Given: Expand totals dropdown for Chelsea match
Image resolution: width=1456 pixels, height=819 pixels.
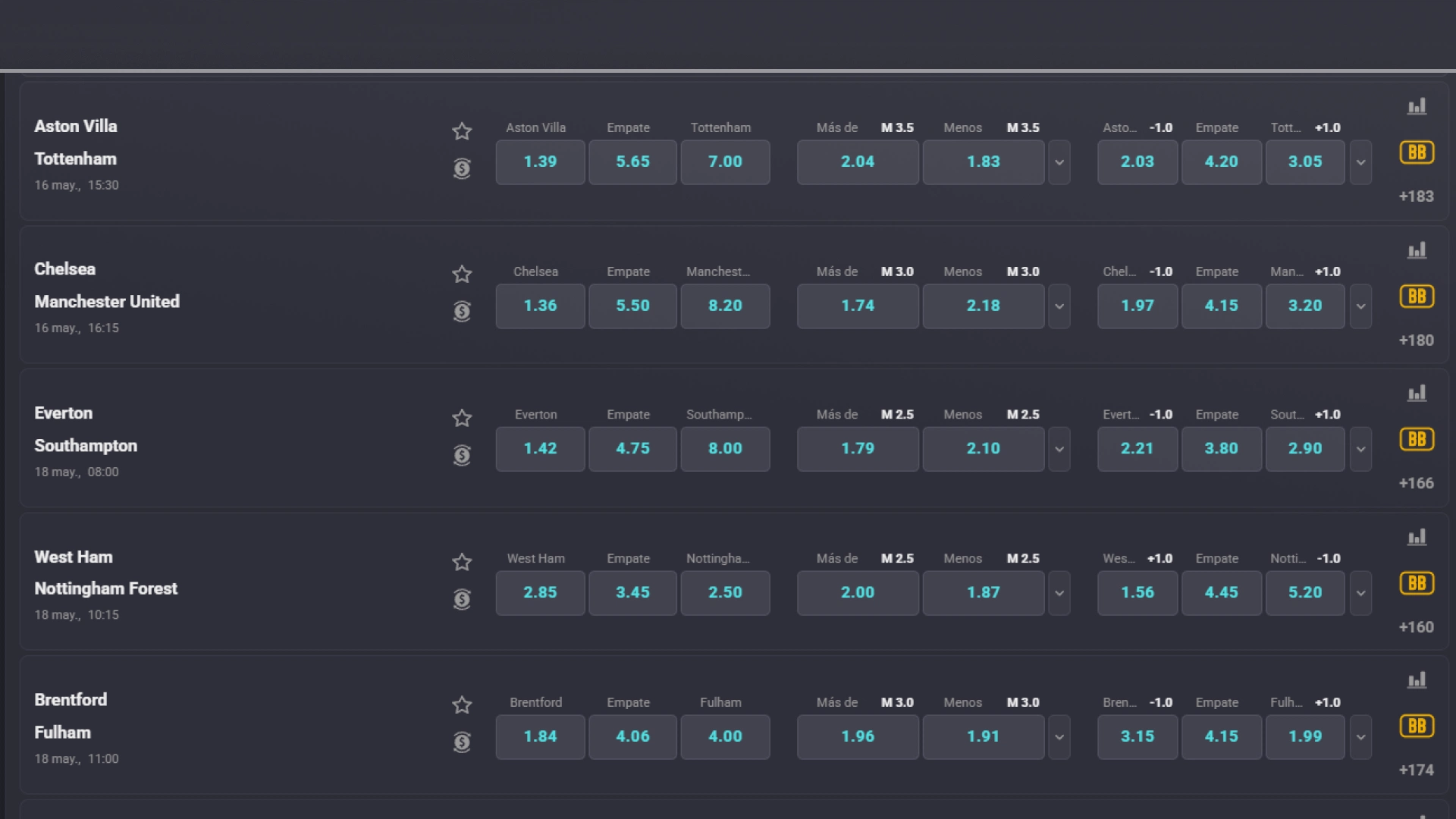Looking at the screenshot, I should pos(1059,306).
